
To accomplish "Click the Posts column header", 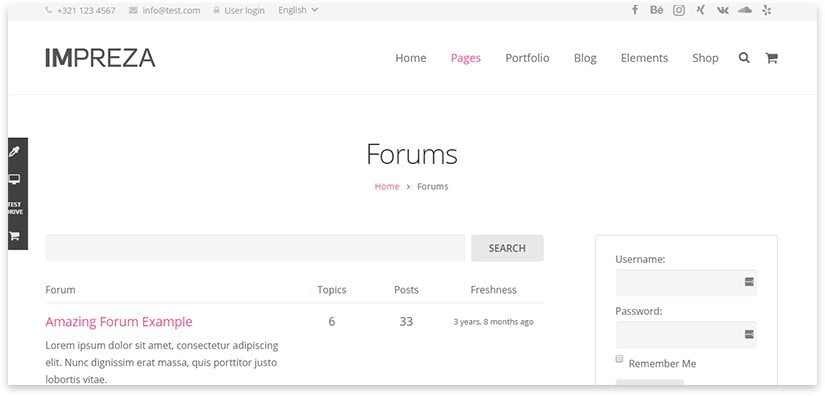I will (406, 290).
